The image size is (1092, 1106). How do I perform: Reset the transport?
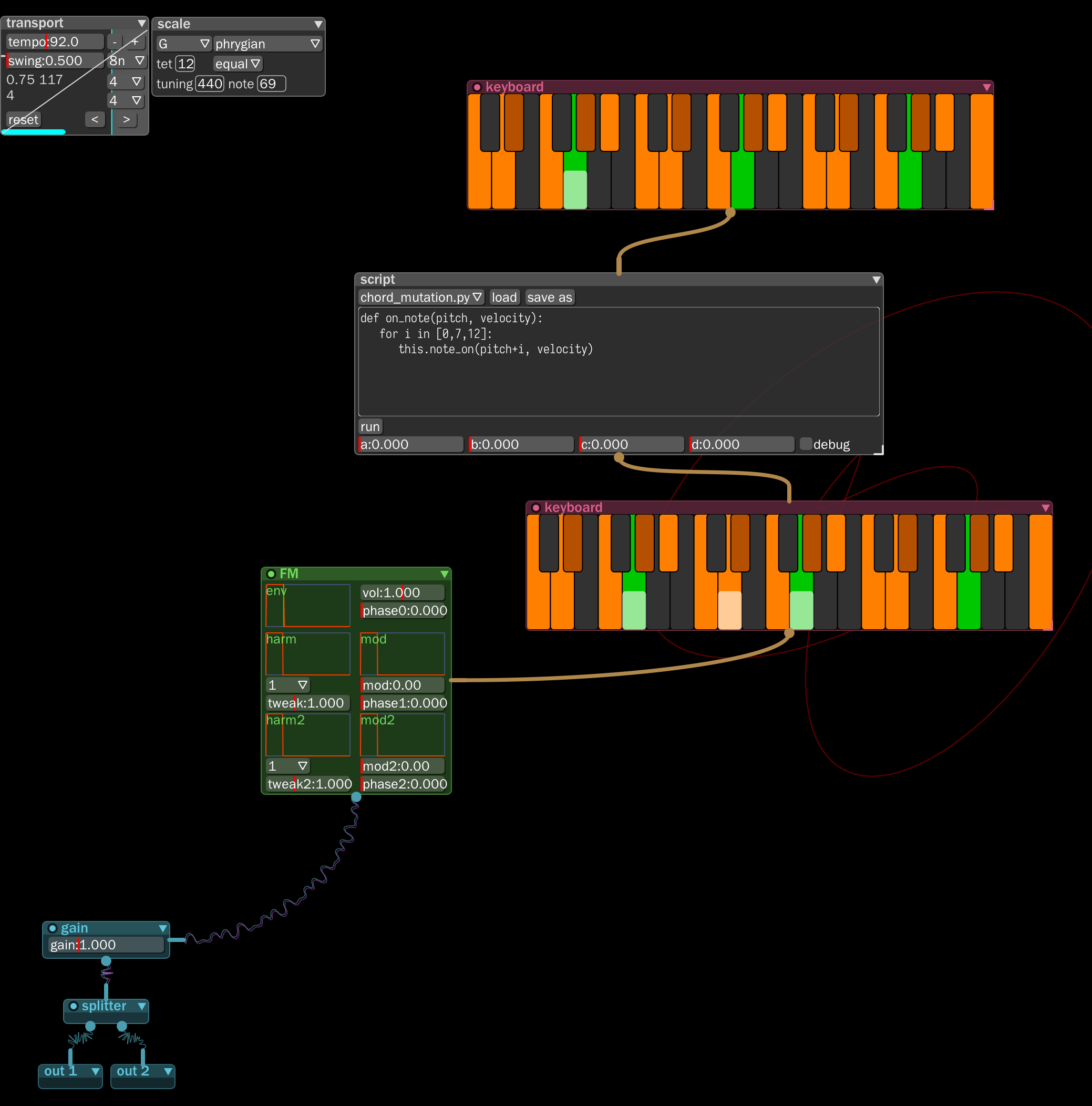(x=23, y=119)
